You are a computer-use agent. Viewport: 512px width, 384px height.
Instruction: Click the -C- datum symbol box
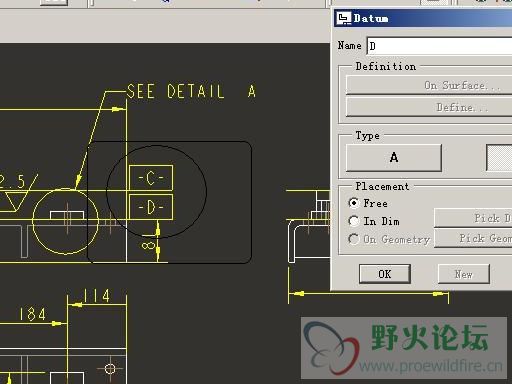pos(151,178)
